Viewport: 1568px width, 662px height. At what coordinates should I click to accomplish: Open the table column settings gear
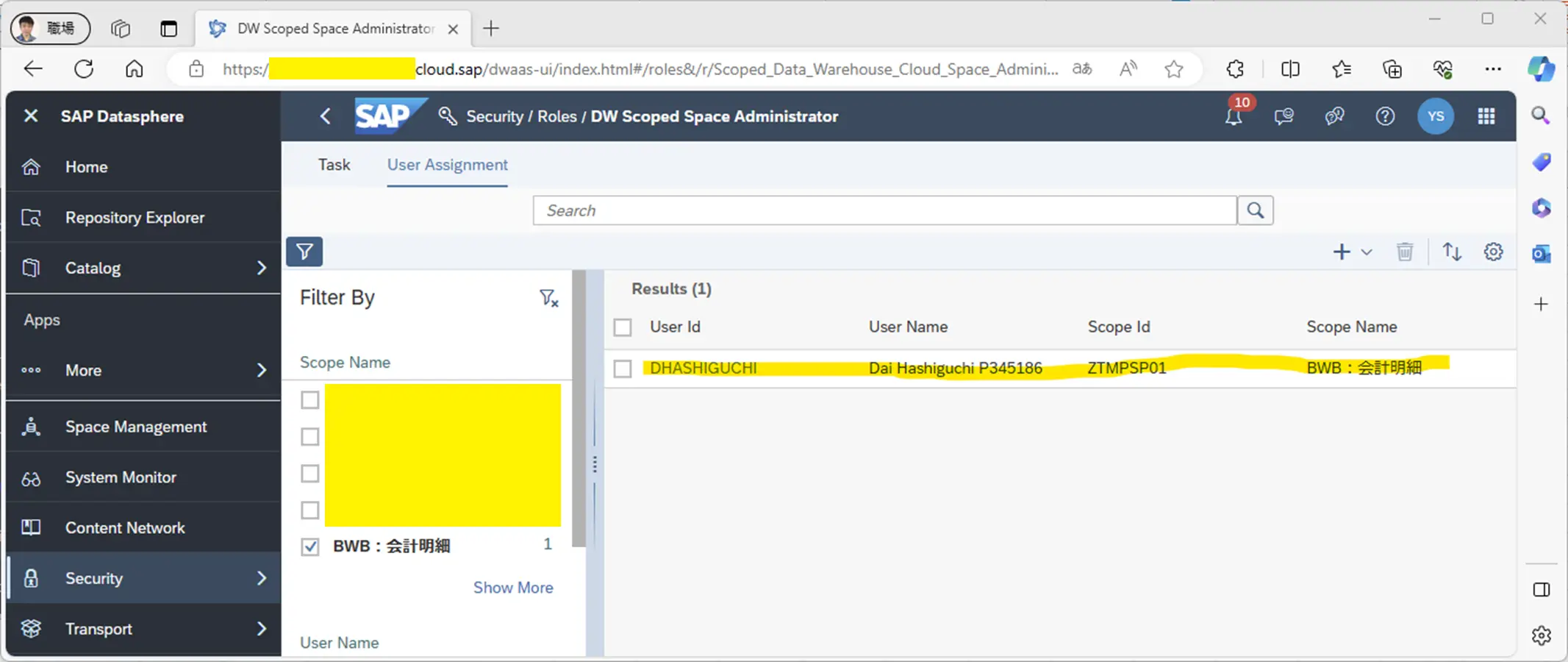click(x=1493, y=252)
